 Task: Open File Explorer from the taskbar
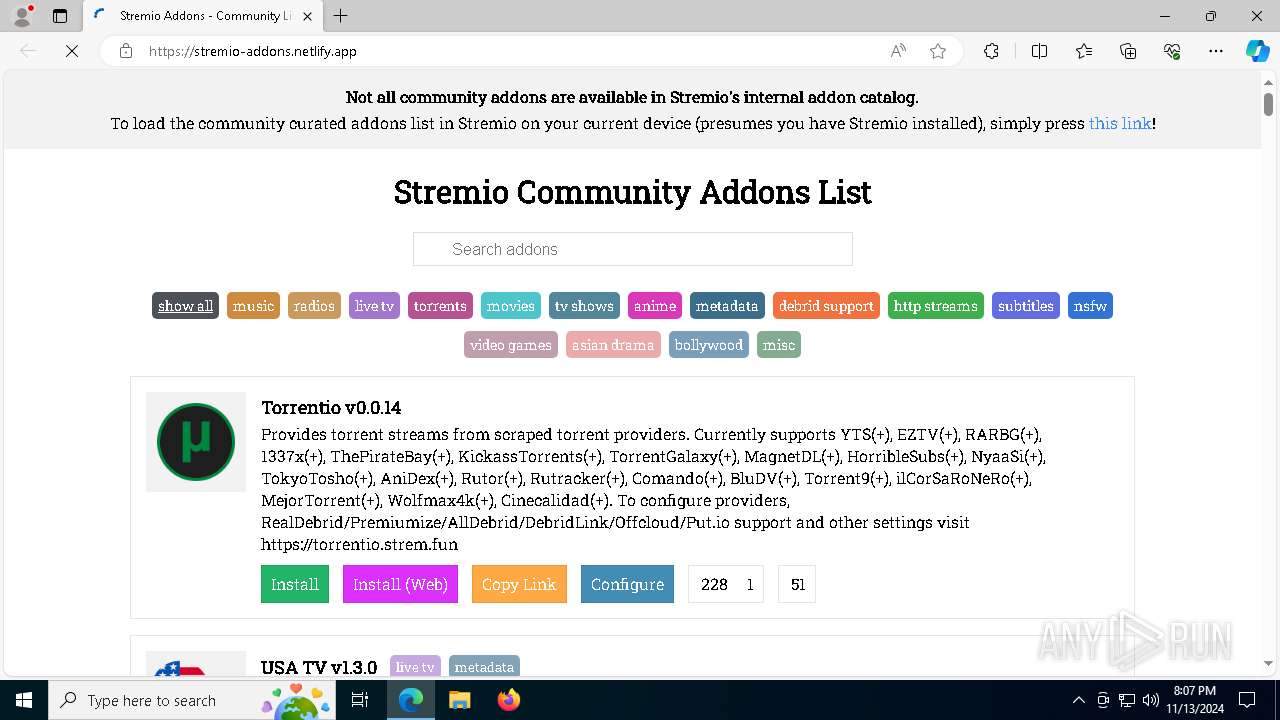[459, 700]
